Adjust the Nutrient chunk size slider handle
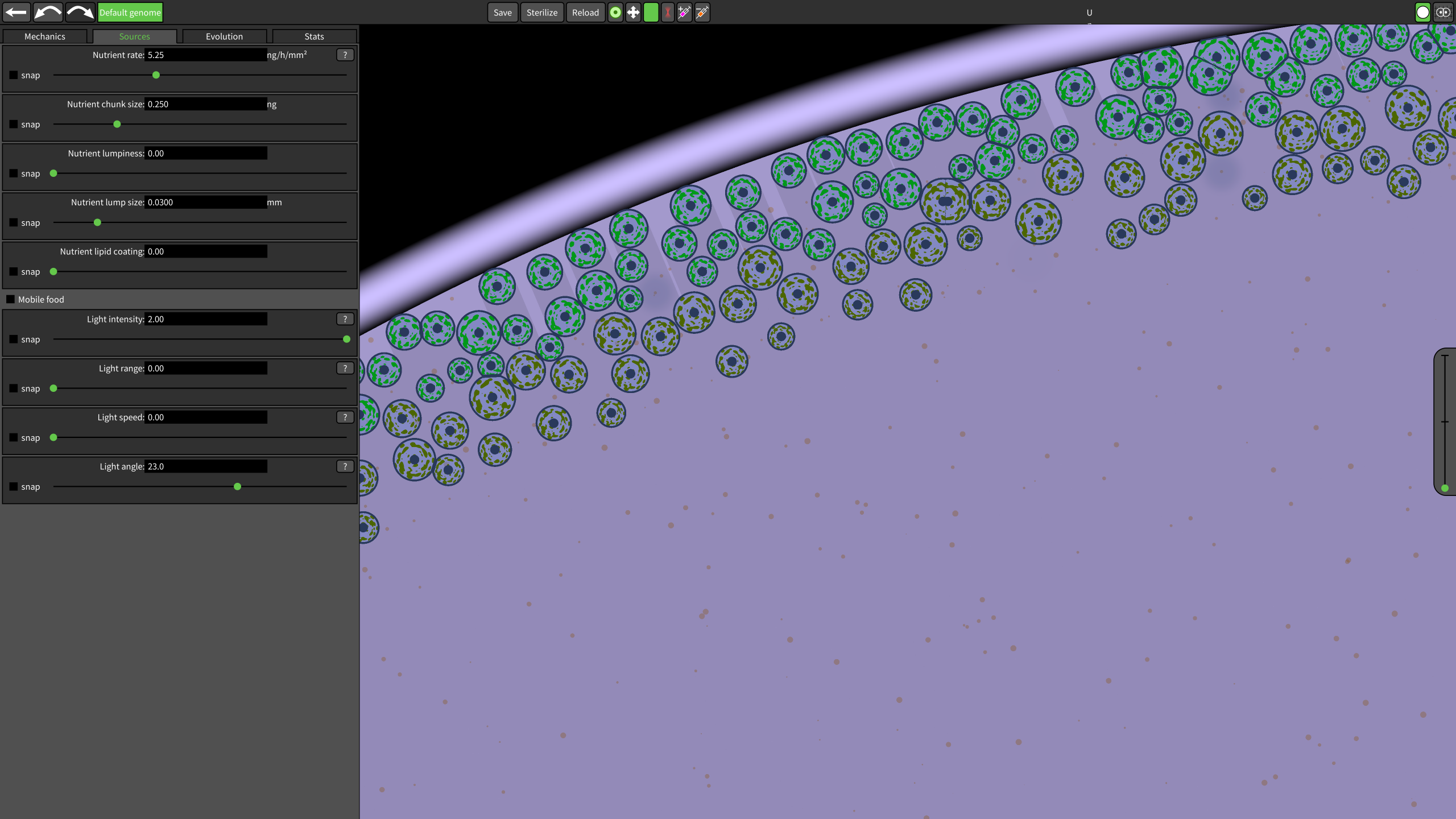This screenshot has width=1456, height=819. point(117,124)
